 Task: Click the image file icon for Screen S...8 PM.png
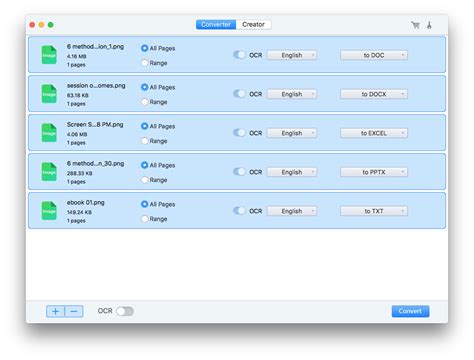click(49, 133)
